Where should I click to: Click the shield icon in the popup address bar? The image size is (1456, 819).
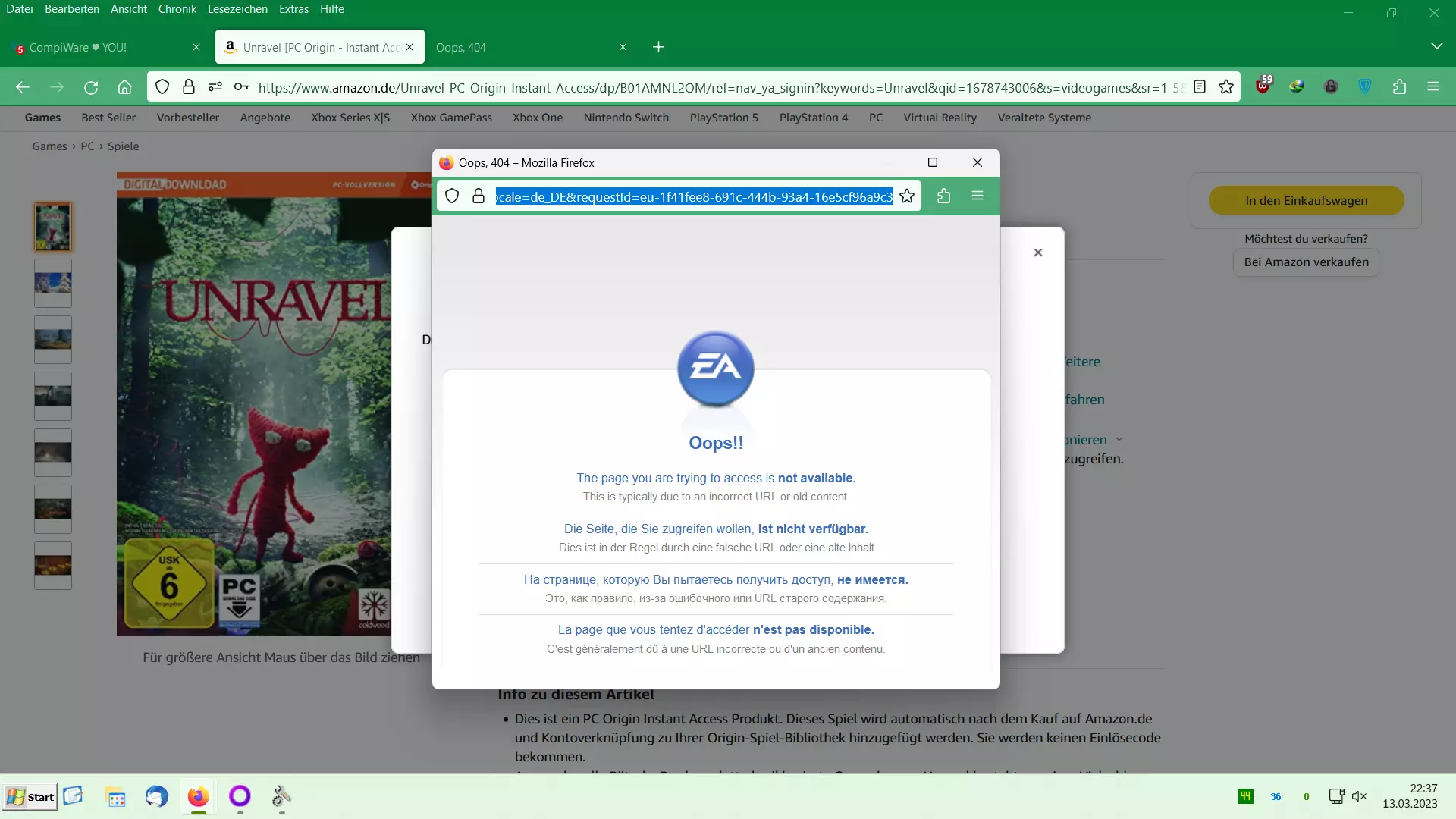coord(452,196)
